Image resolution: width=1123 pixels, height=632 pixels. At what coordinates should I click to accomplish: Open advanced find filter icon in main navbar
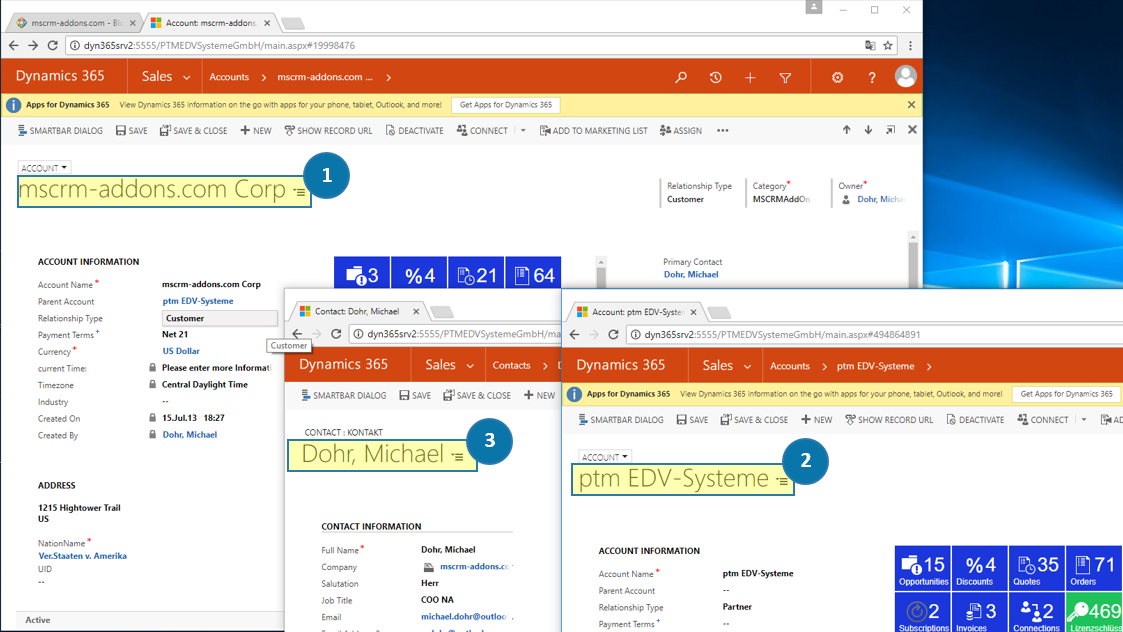(x=785, y=77)
